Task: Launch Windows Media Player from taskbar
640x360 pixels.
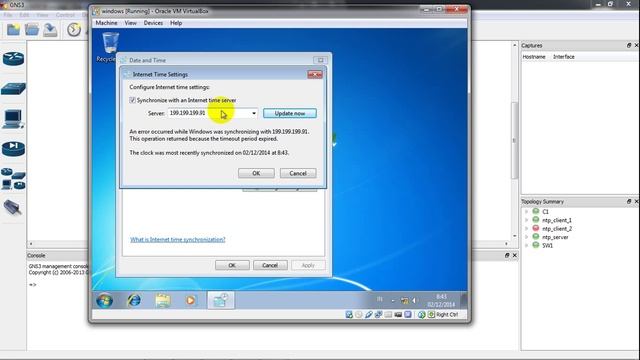Action: (190, 300)
